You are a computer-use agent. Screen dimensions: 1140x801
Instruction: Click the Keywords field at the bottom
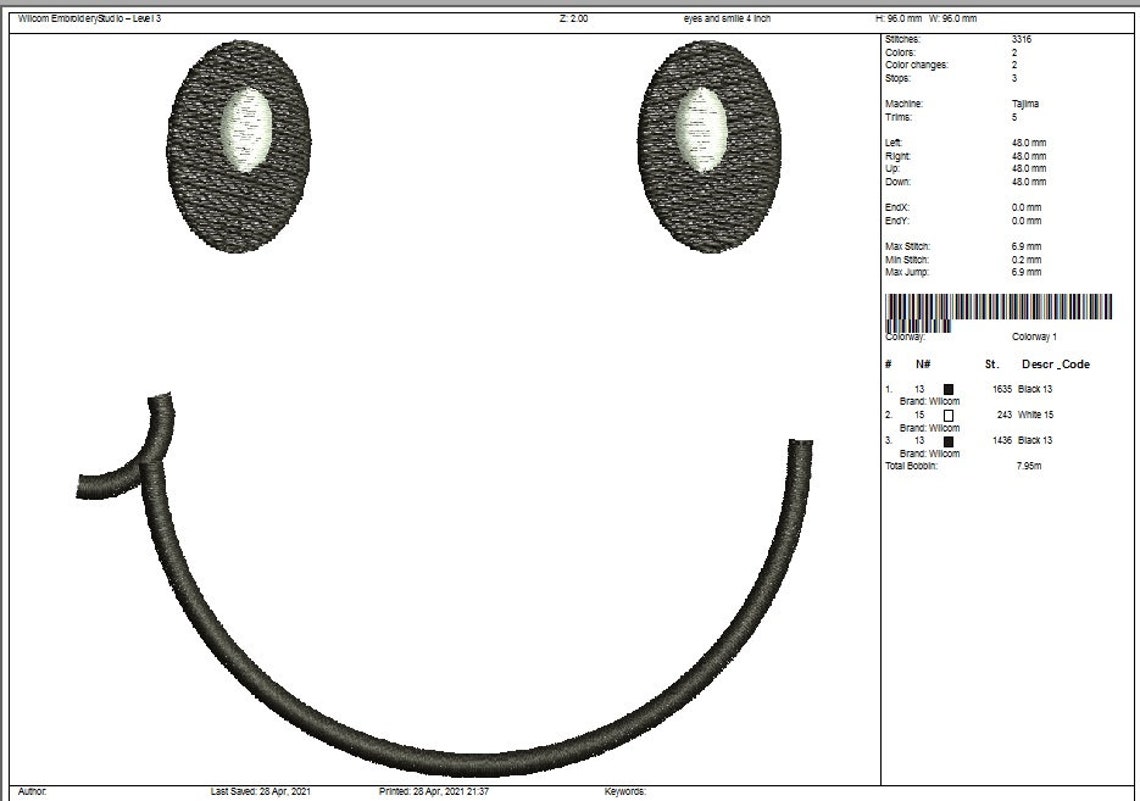pos(623,789)
